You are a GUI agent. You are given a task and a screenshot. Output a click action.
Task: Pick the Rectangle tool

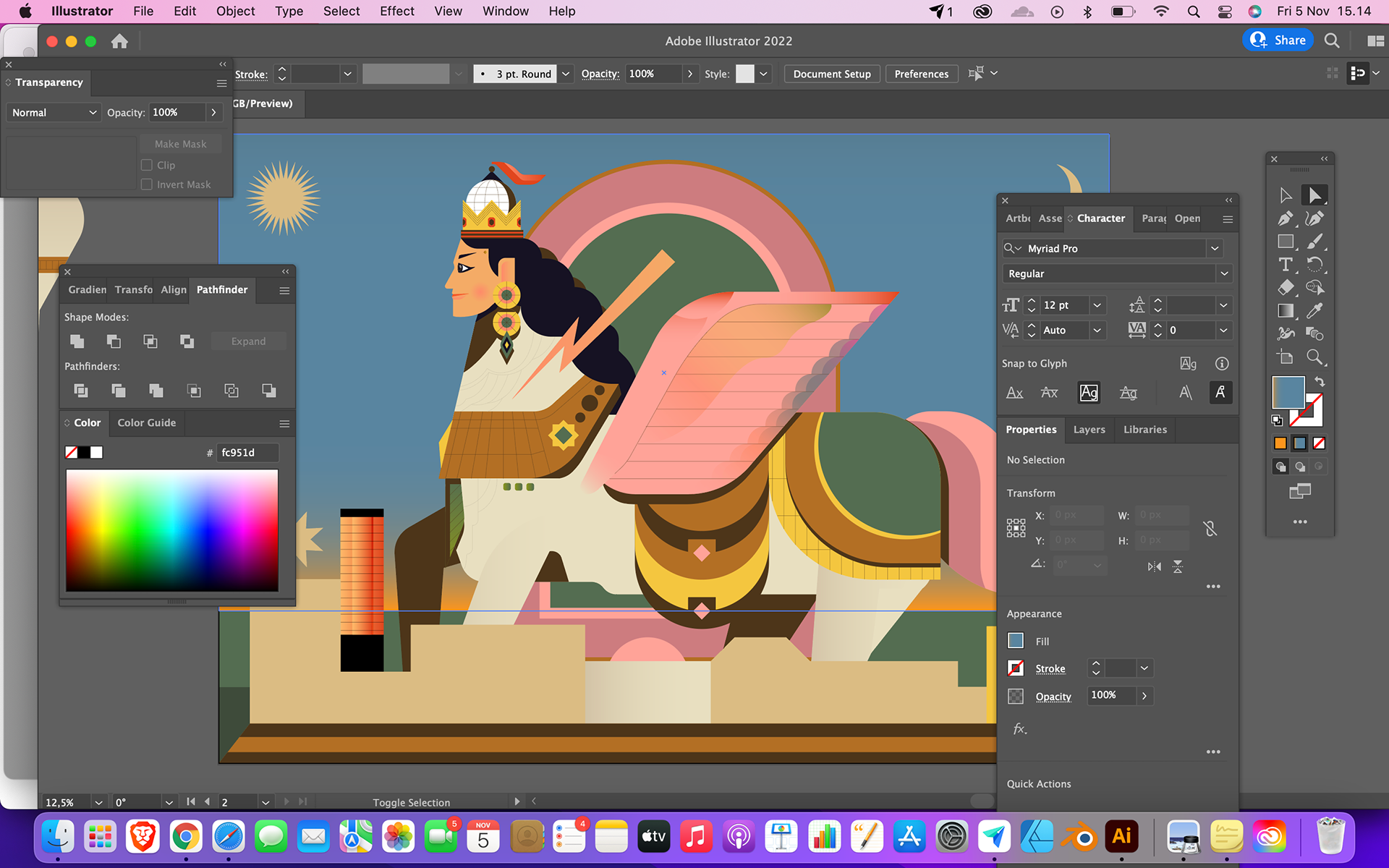(x=1285, y=242)
